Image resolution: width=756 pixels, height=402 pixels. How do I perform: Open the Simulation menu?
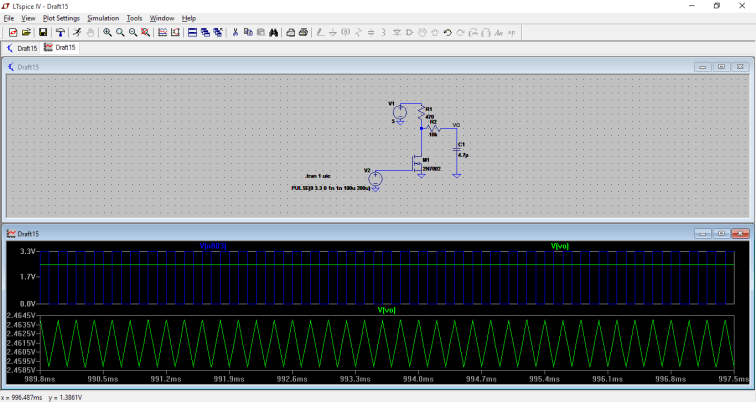coord(103,18)
